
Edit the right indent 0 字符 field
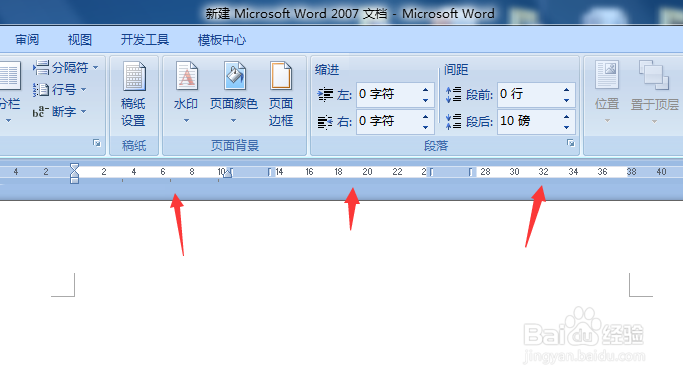coord(388,121)
